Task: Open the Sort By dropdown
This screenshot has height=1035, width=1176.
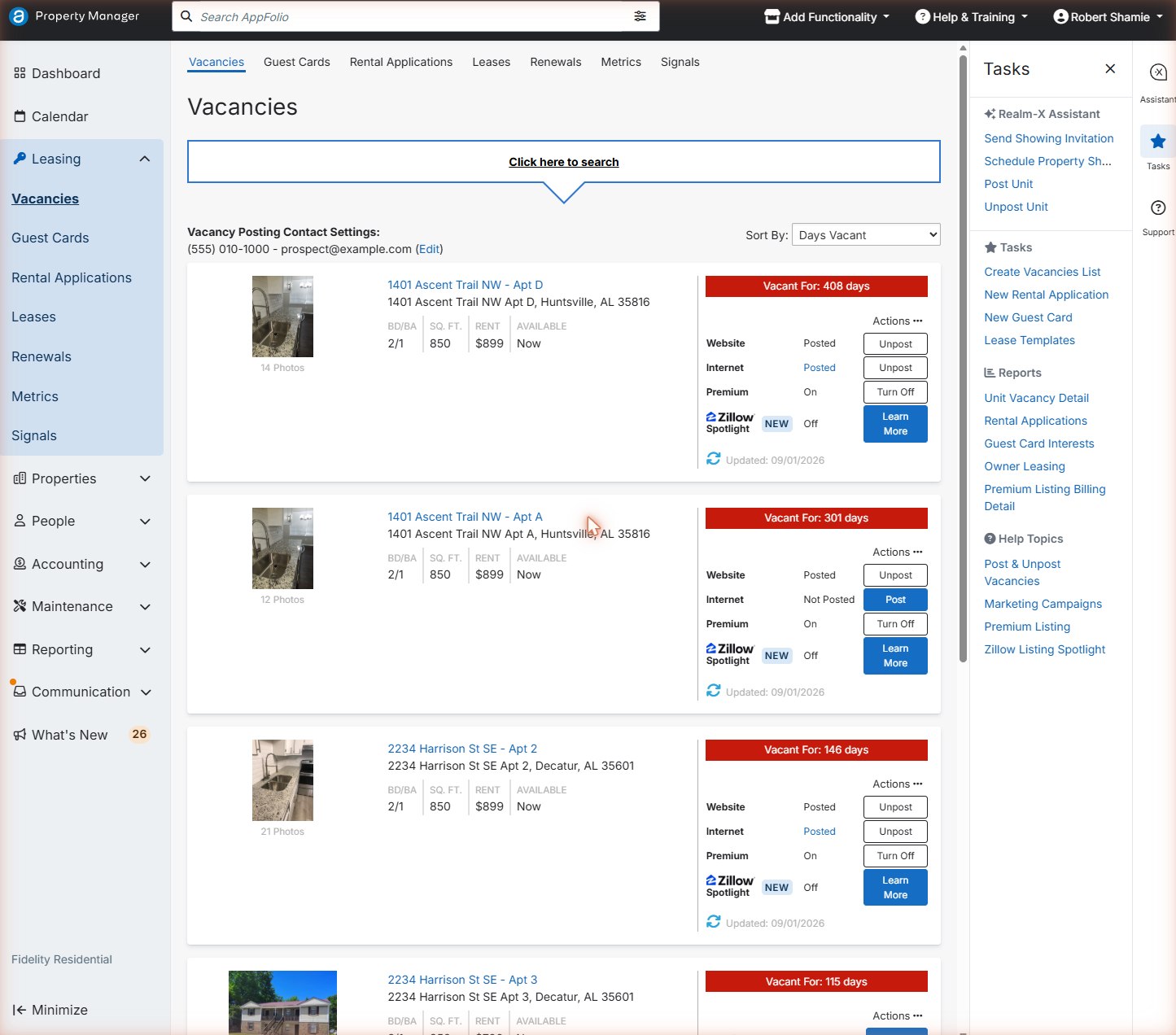Action: coord(866,235)
